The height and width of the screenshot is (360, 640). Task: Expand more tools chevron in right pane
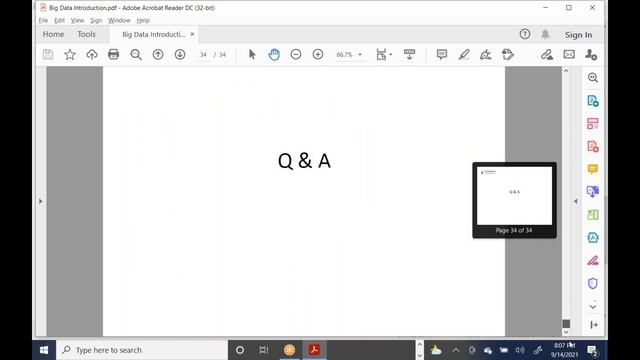[593, 306]
